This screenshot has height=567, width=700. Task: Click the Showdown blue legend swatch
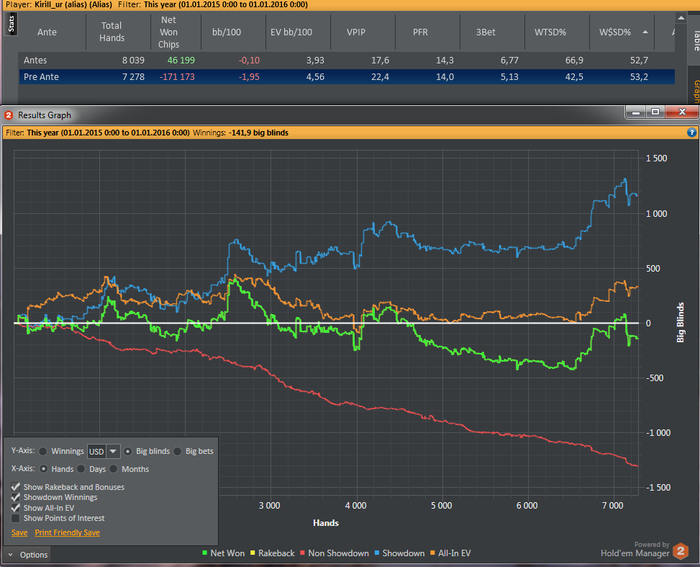coord(377,553)
